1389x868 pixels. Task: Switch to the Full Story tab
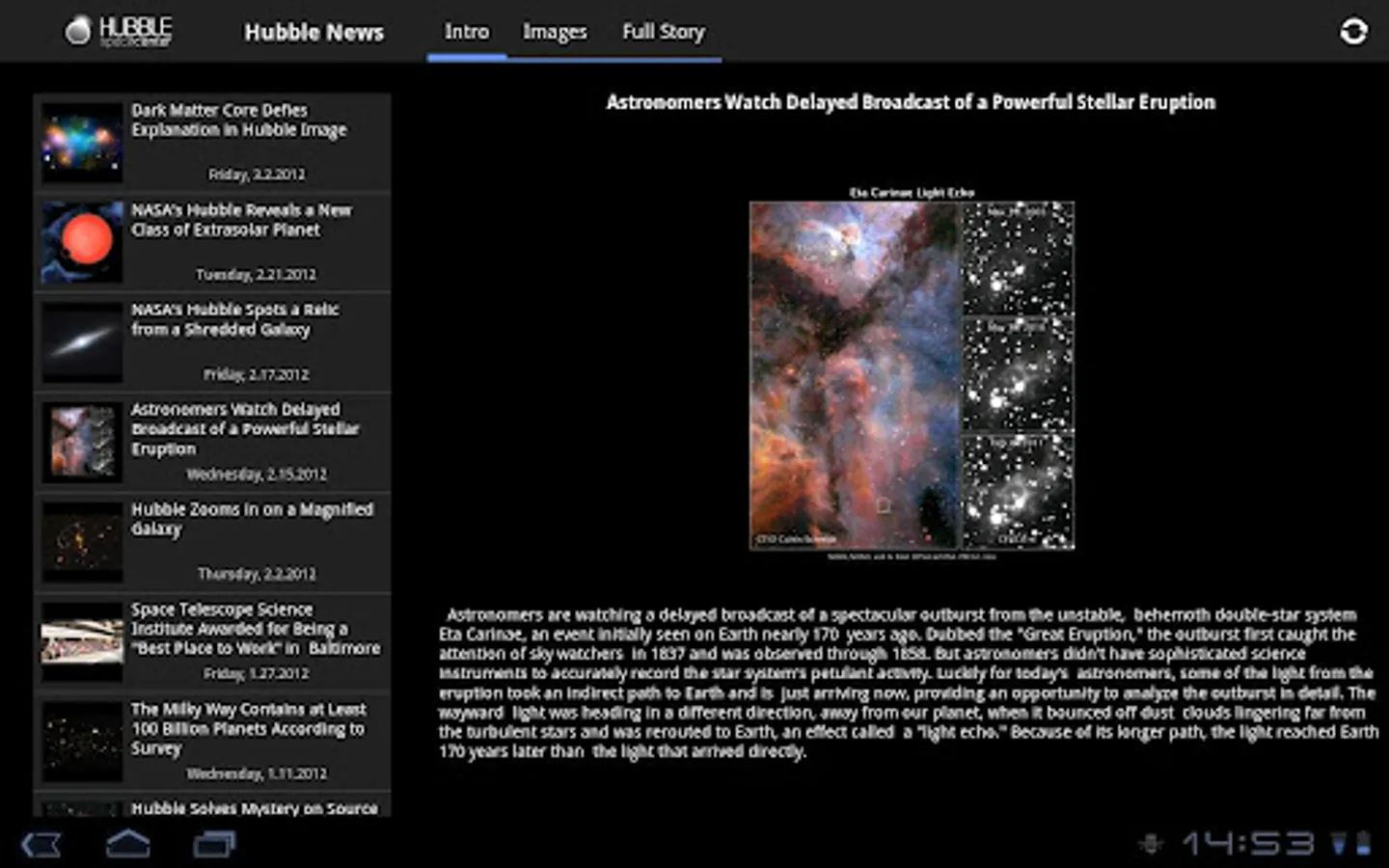664,32
